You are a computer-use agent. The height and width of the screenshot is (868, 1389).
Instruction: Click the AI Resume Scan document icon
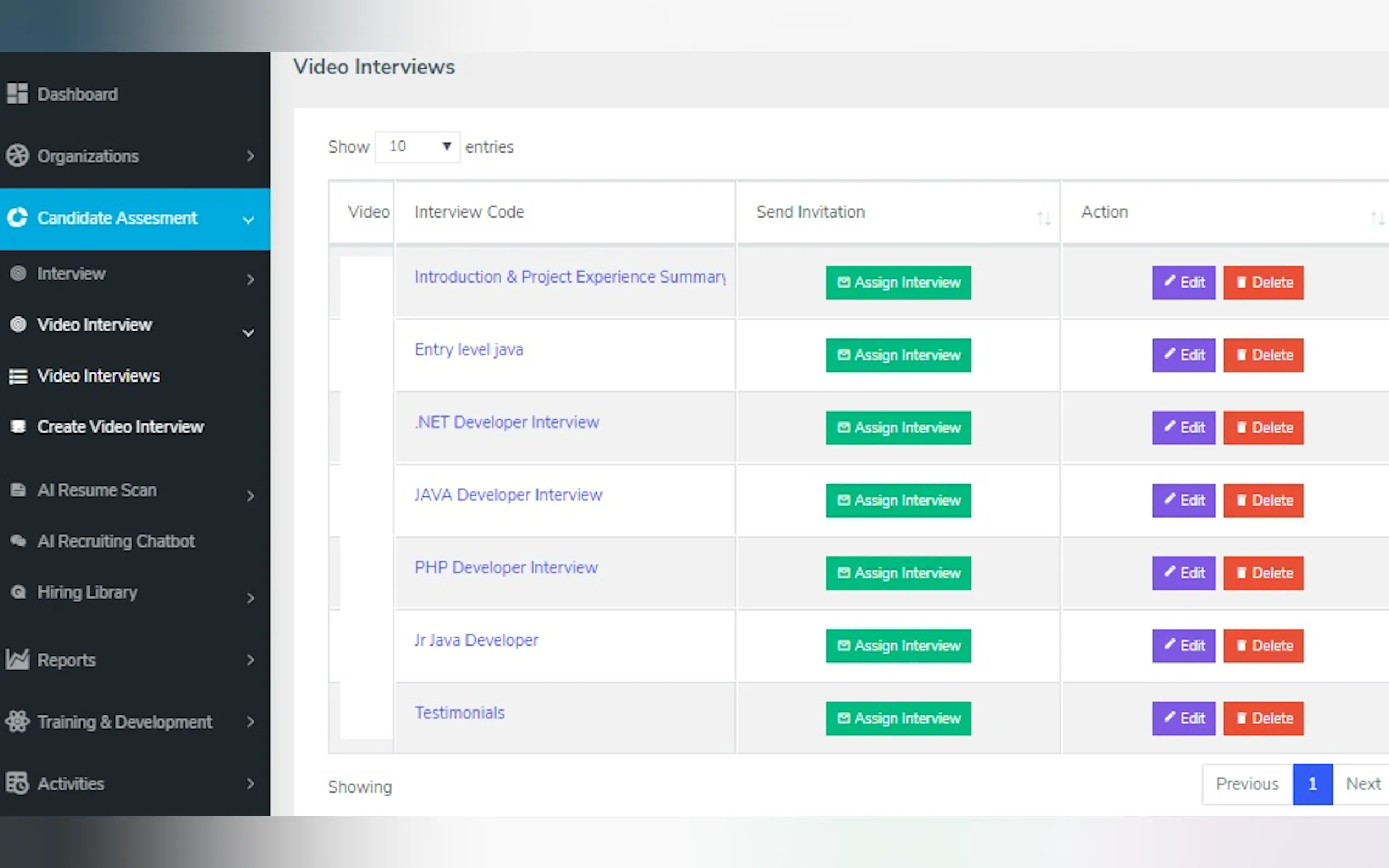click(19, 490)
